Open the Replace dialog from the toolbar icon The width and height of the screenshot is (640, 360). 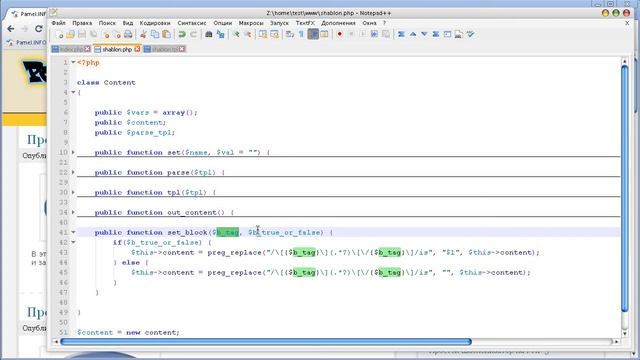click(220, 34)
